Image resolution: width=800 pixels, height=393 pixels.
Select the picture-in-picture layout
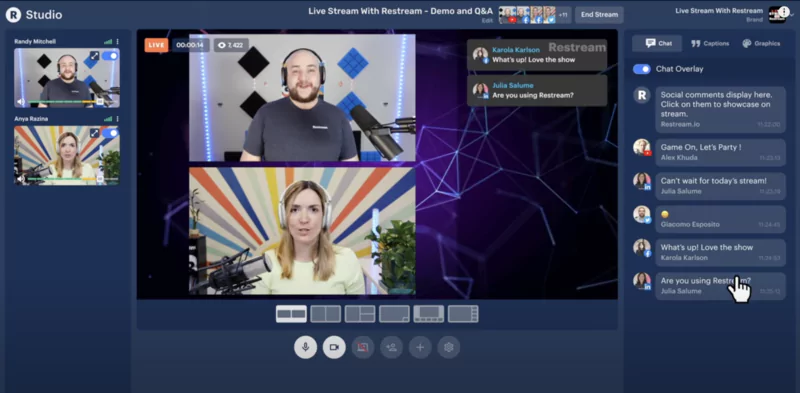coord(394,313)
